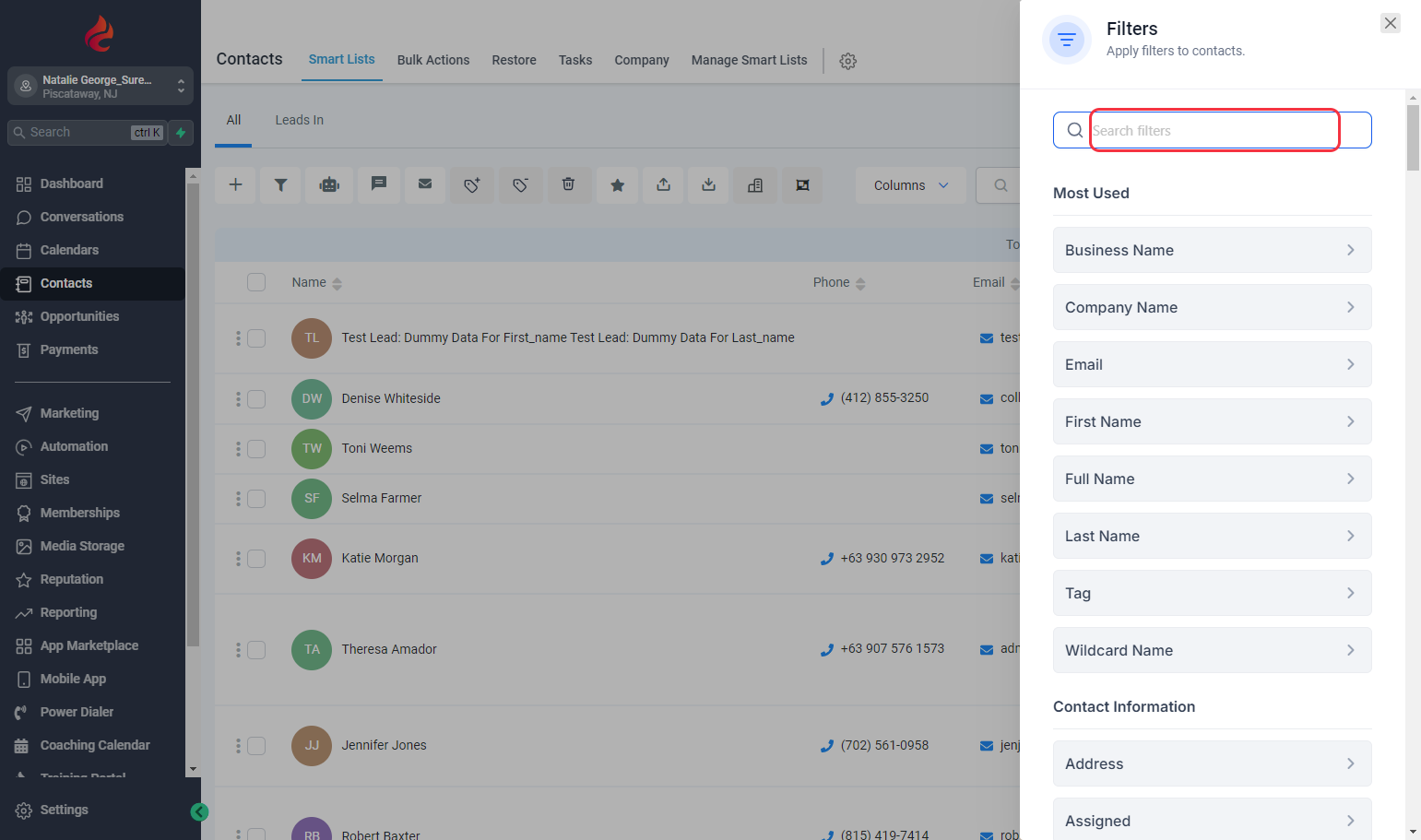Open the Restore tab
Image resolution: width=1421 pixels, height=840 pixels.
514,60
